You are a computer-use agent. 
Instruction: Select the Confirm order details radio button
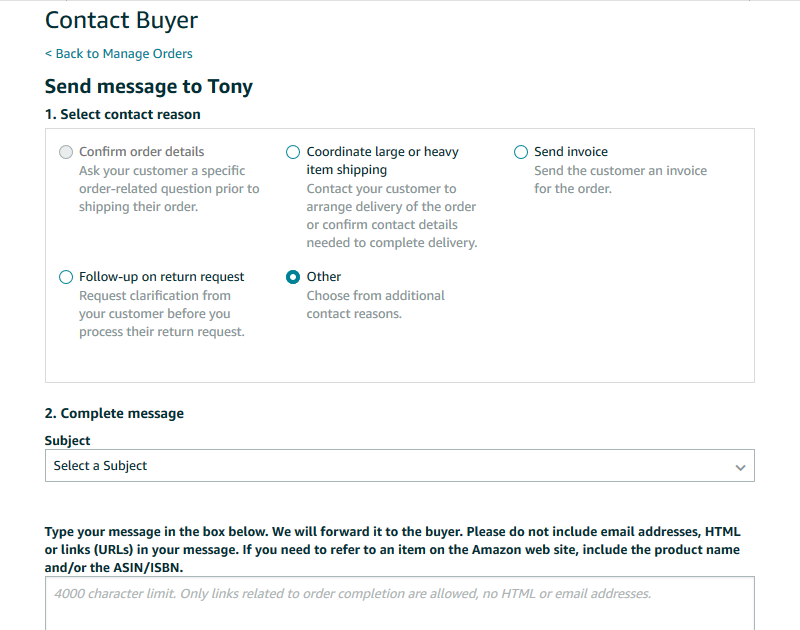pyautogui.click(x=66, y=152)
